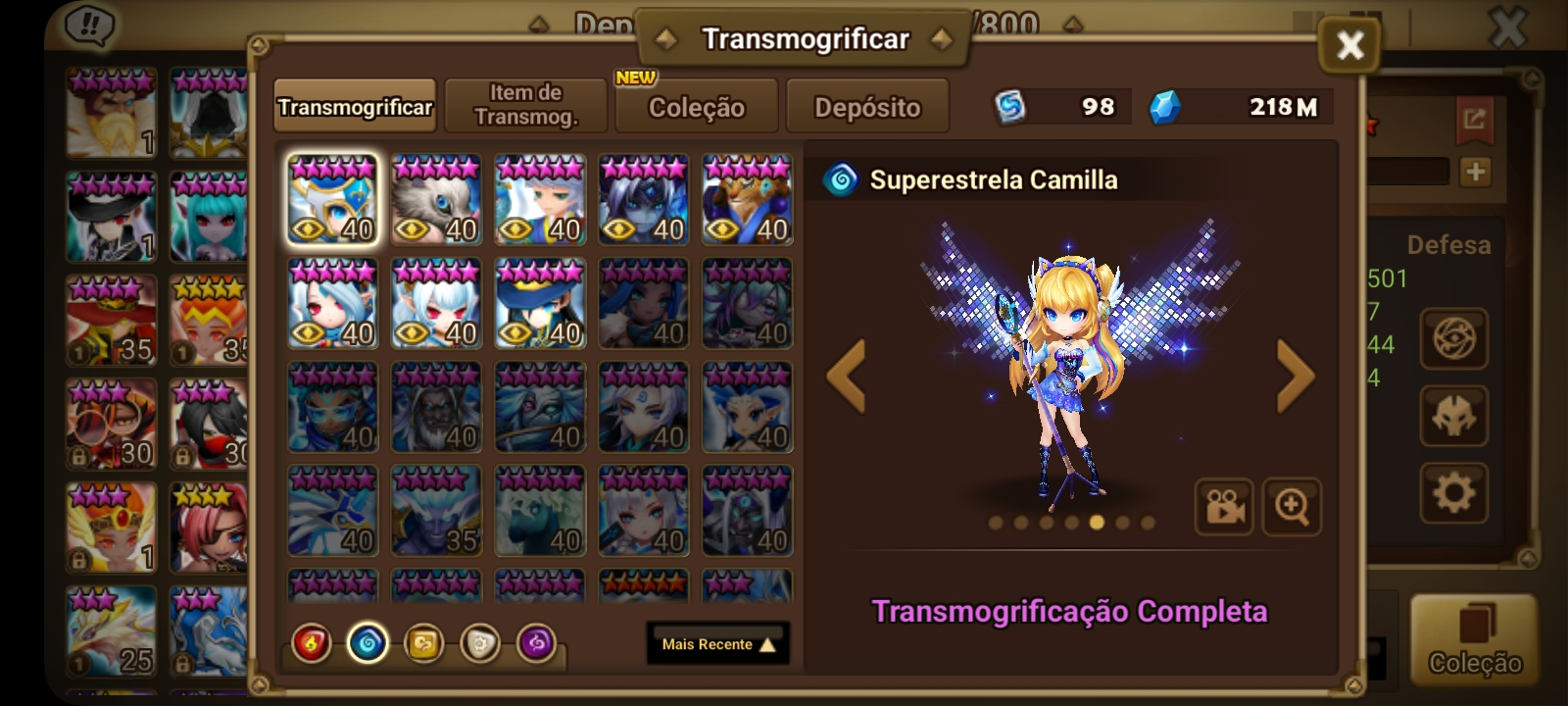The height and width of the screenshot is (706, 1568).
Task: Click the magnifier zoom icon
Action: pyautogui.click(x=1292, y=507)
